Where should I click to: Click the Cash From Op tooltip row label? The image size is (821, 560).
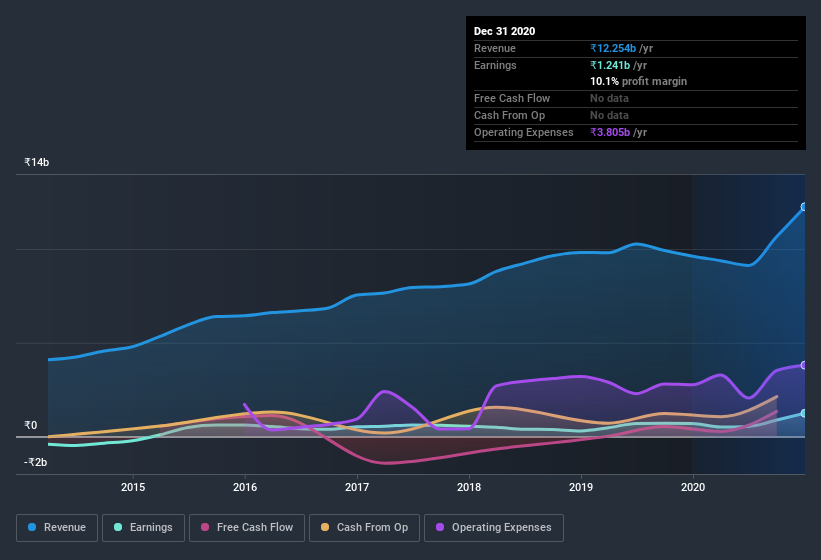tap(509, 115)
